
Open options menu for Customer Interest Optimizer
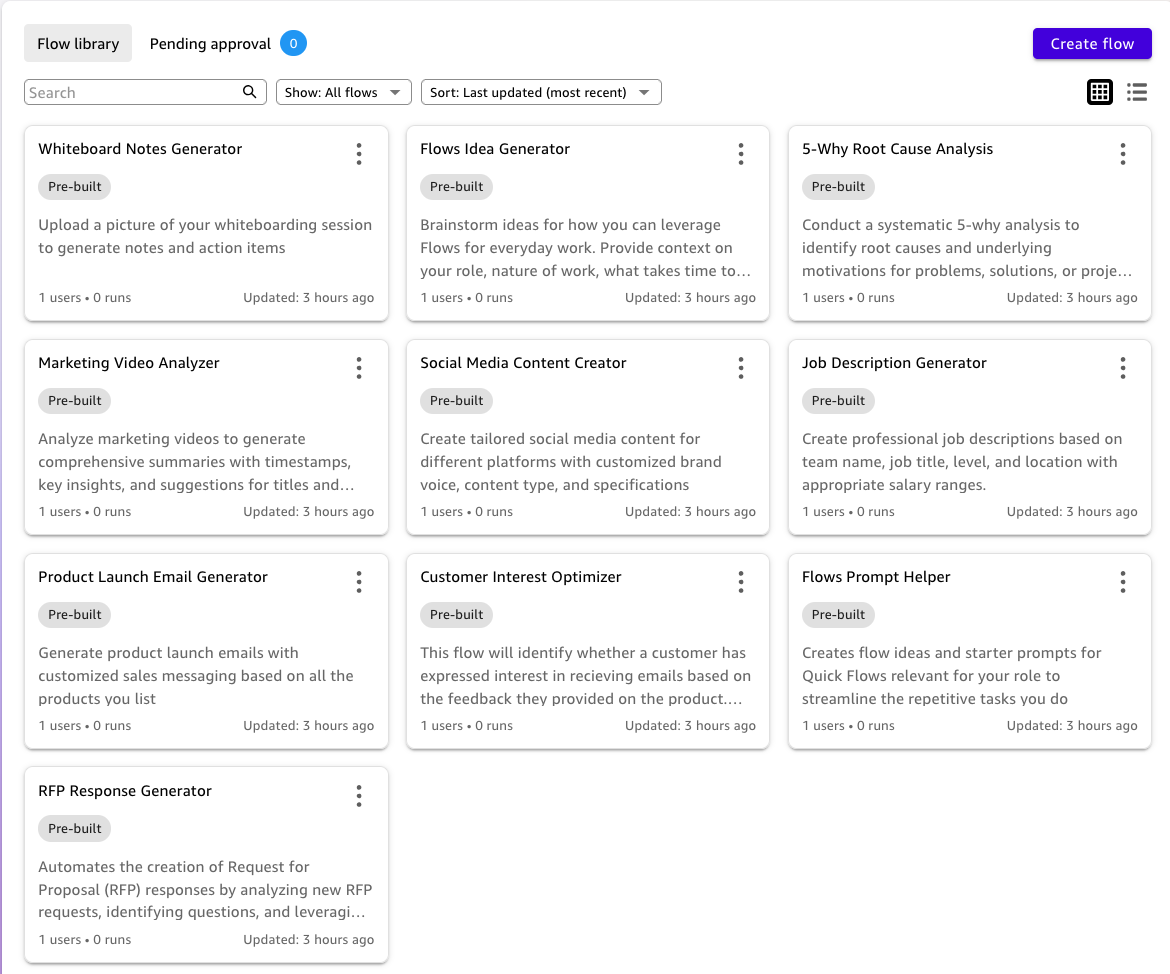(741, 582)
